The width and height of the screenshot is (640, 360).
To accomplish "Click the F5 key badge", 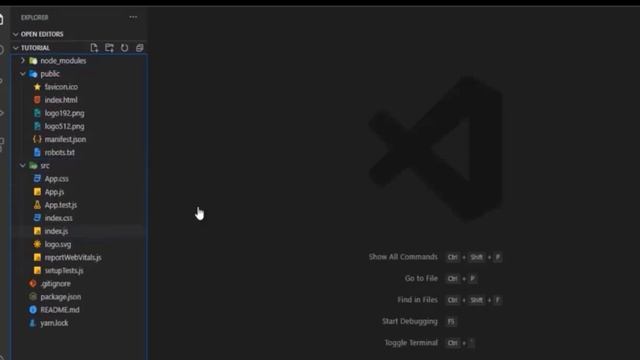I will pos(451,322).
